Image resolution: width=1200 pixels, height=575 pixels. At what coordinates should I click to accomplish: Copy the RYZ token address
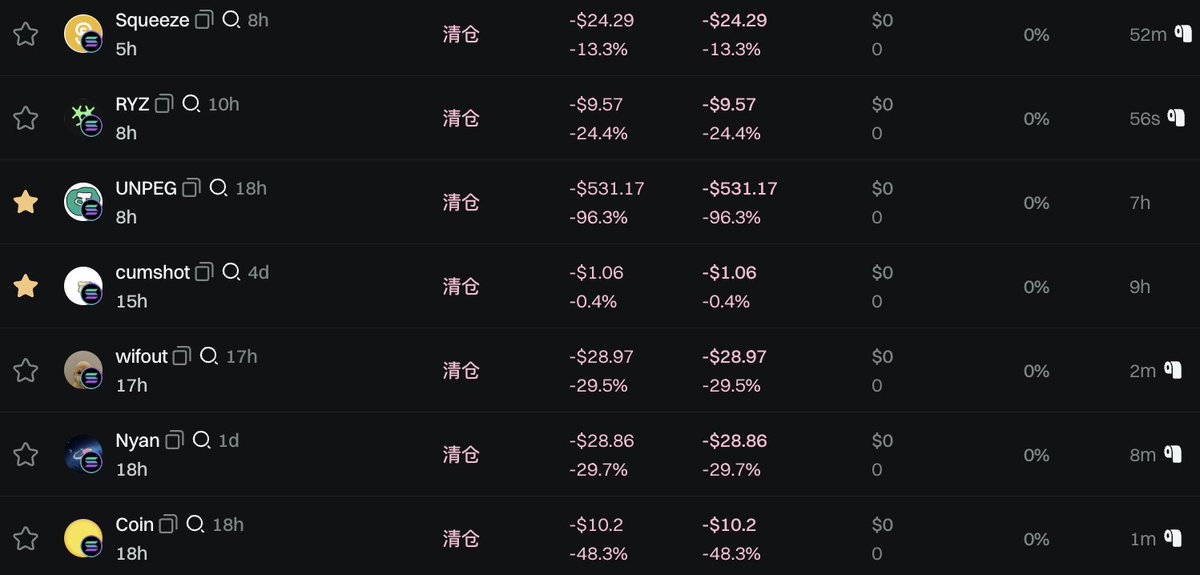pos(165,103)
